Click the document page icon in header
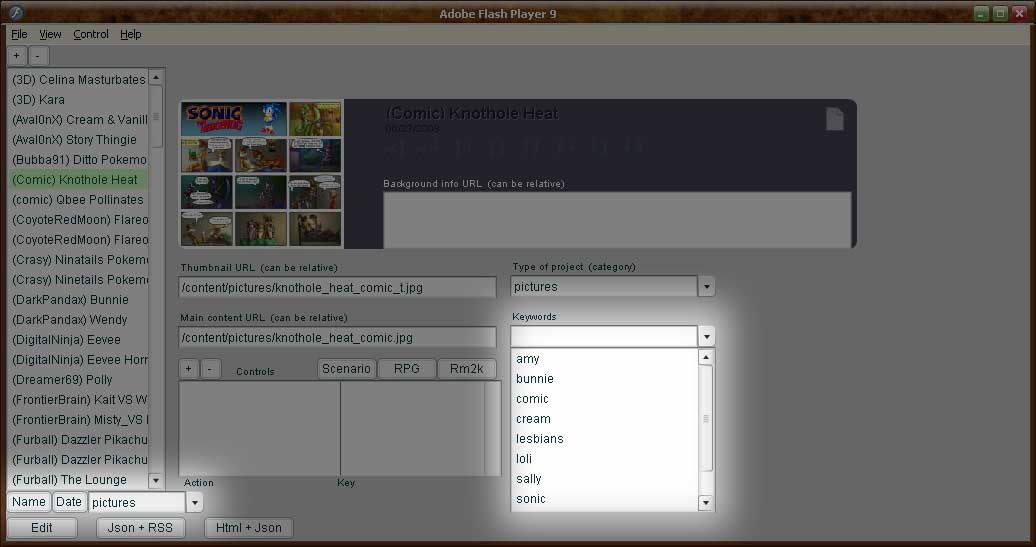 [x=834, y=119]
